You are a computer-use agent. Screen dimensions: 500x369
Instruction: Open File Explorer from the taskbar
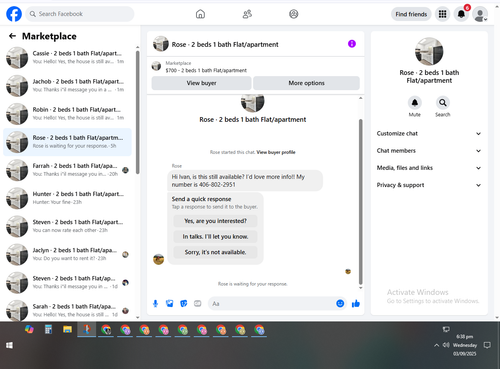pos(67,330)
